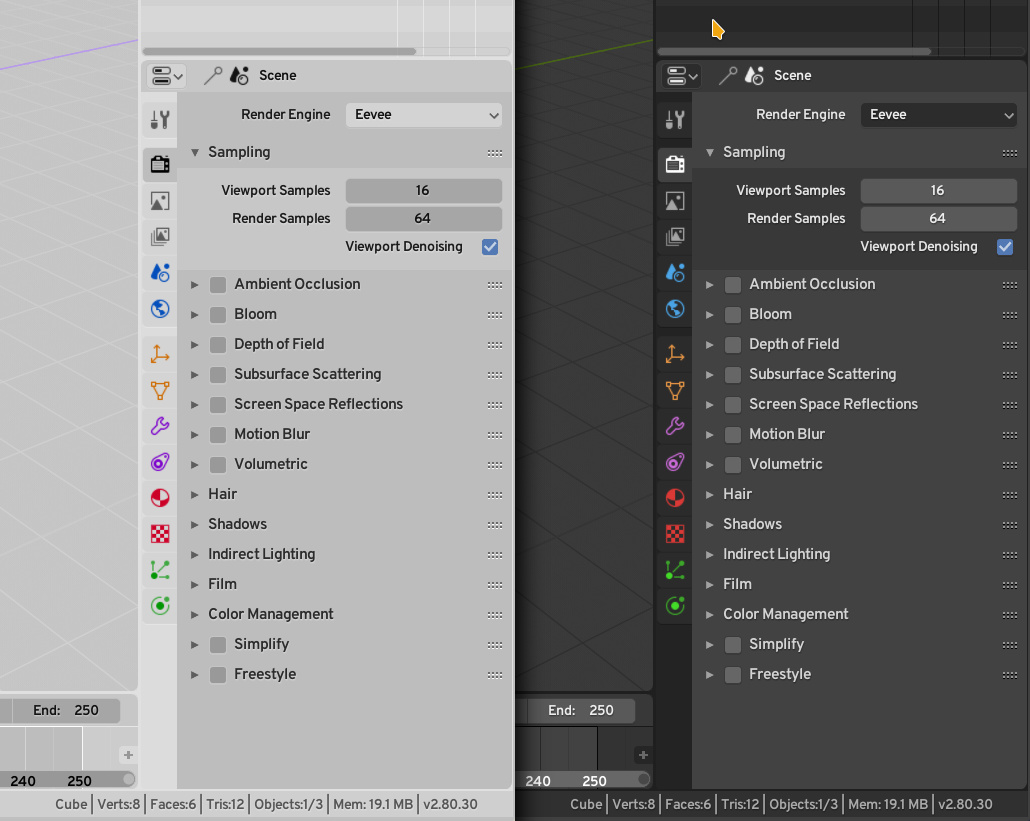Click Render Samples field in dark panel
1030x821 pixels.
point(939,219)
